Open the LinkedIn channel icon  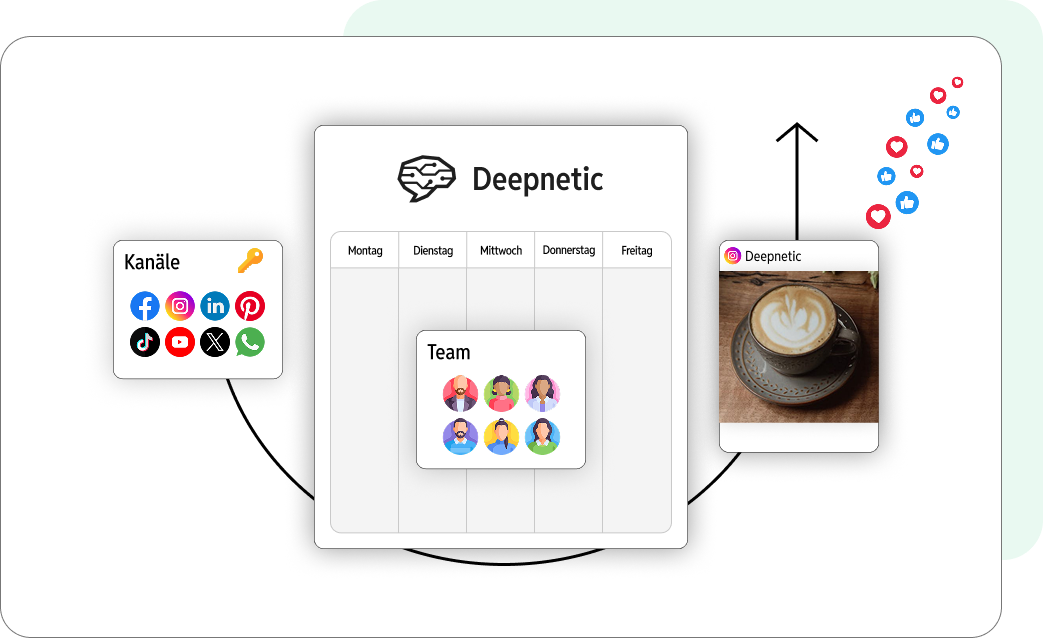pyautogui.click(x=215, y=306)
